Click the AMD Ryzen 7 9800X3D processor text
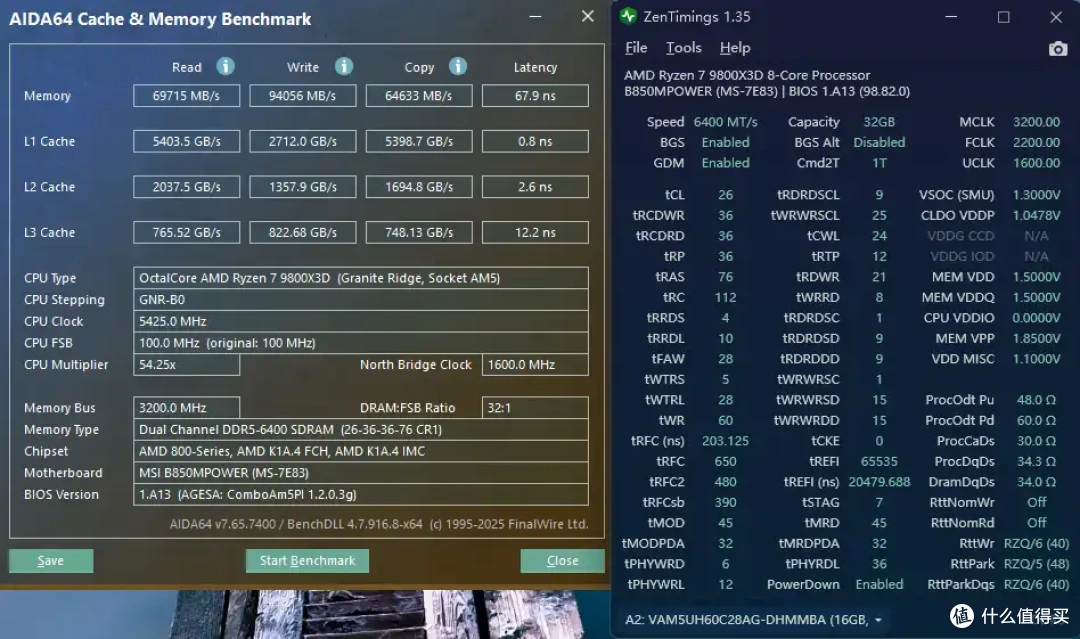The image size is (1080, 639). (747, 75)
